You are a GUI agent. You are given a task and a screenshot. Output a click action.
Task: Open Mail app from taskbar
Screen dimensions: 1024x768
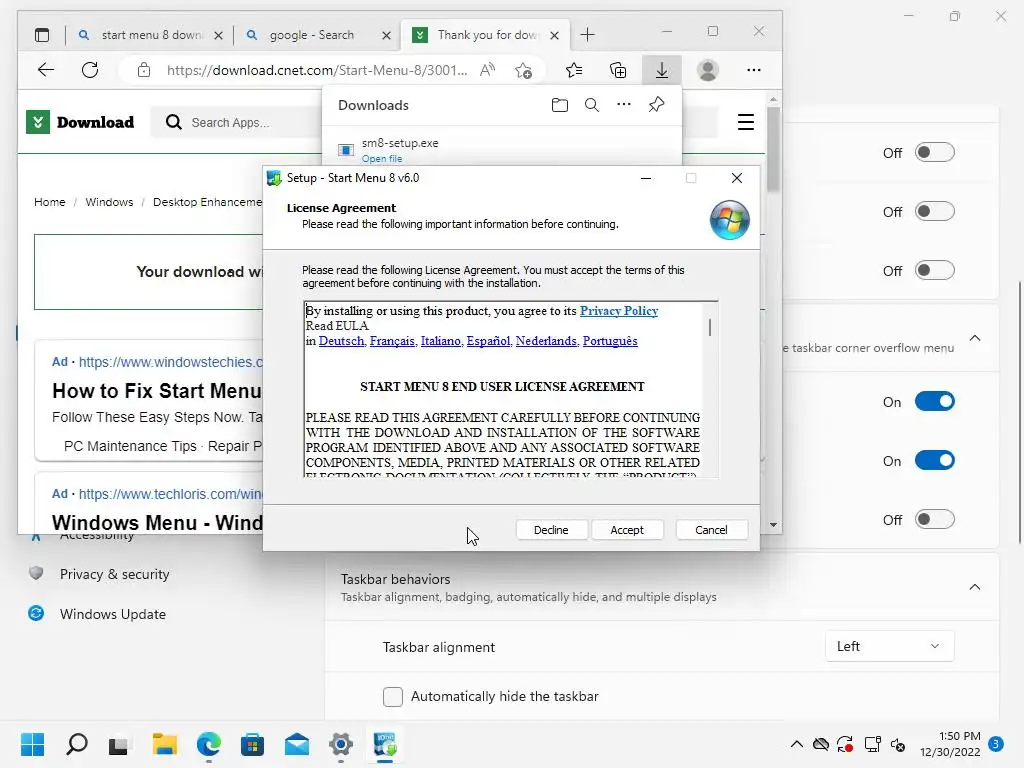296,744
